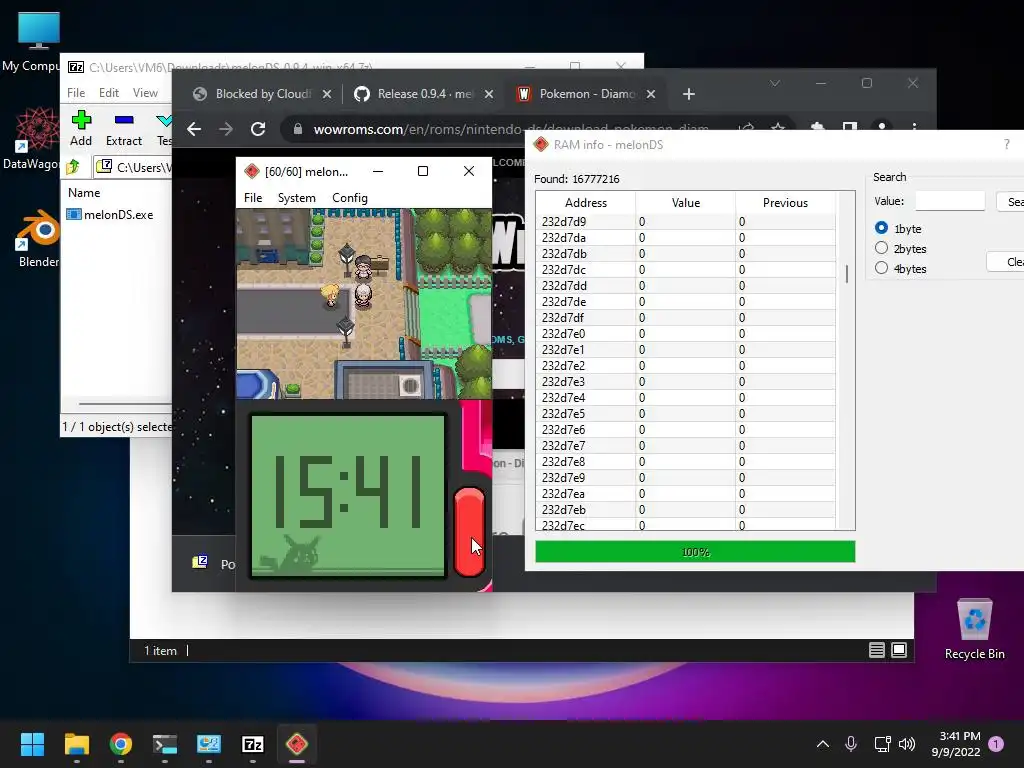The image size is (1024, 768).
Task: Click the Value column header
Action: click(686, 202)
